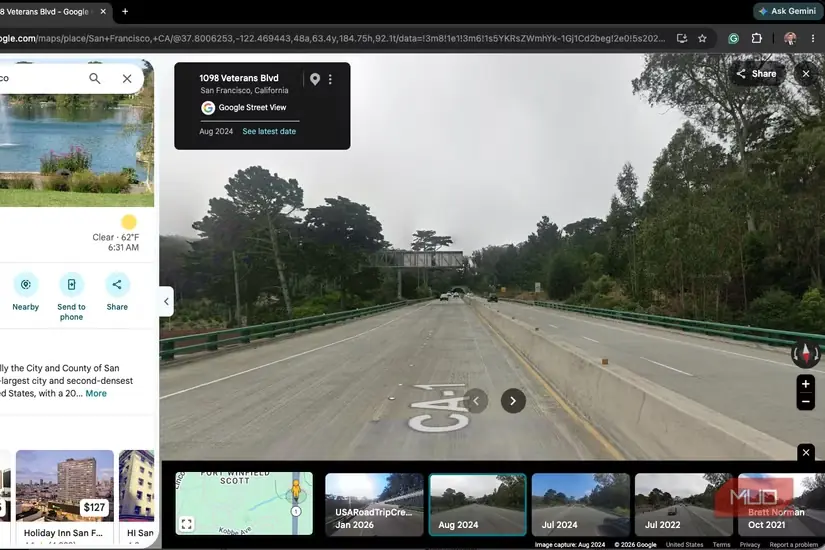Screen dimensions: 825x550
Task: Close the Veterans Blvd browser tab
Action: tap(103, 12)
